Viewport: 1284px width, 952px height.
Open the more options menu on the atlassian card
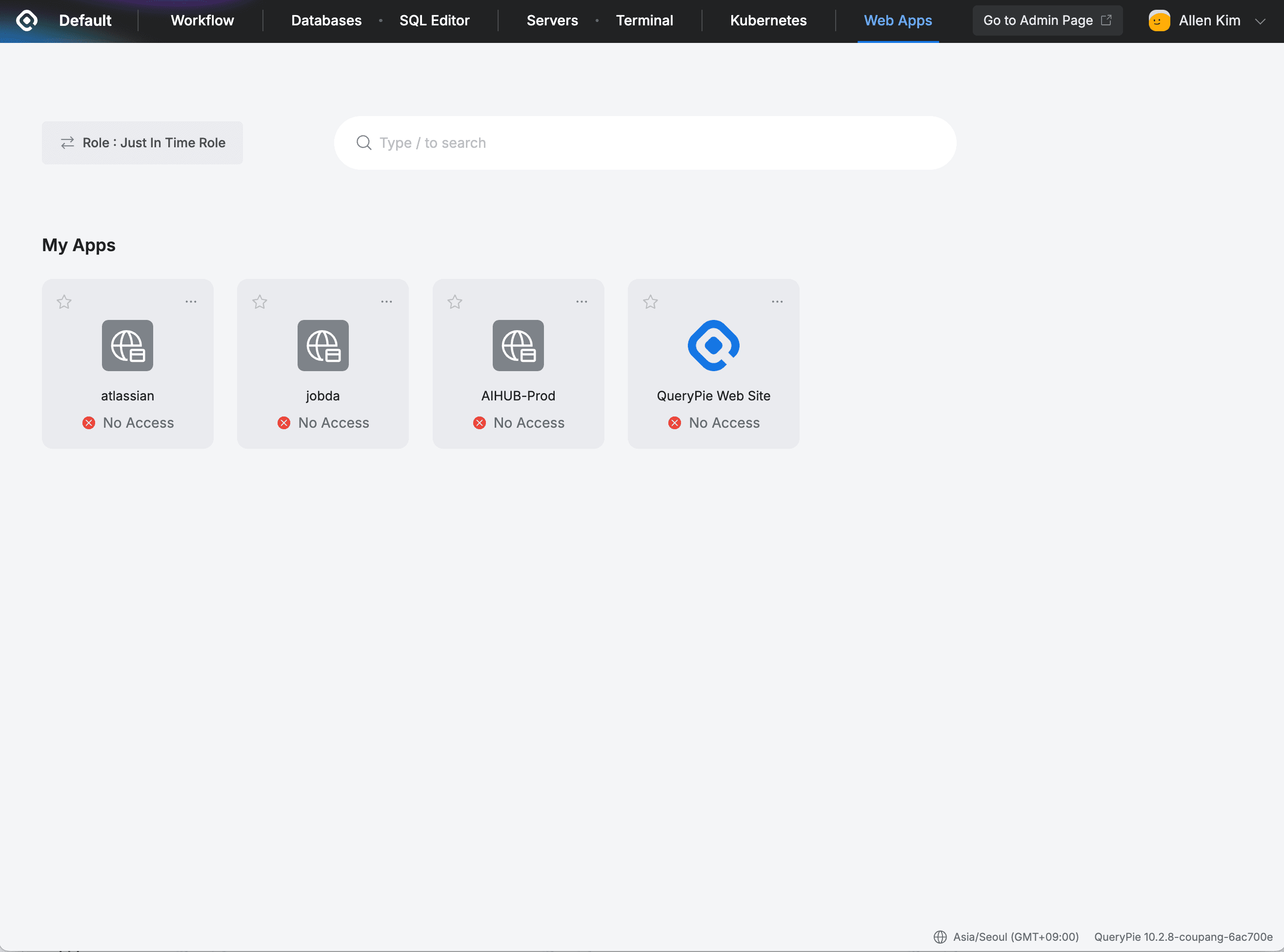click(x=191, y=301)
